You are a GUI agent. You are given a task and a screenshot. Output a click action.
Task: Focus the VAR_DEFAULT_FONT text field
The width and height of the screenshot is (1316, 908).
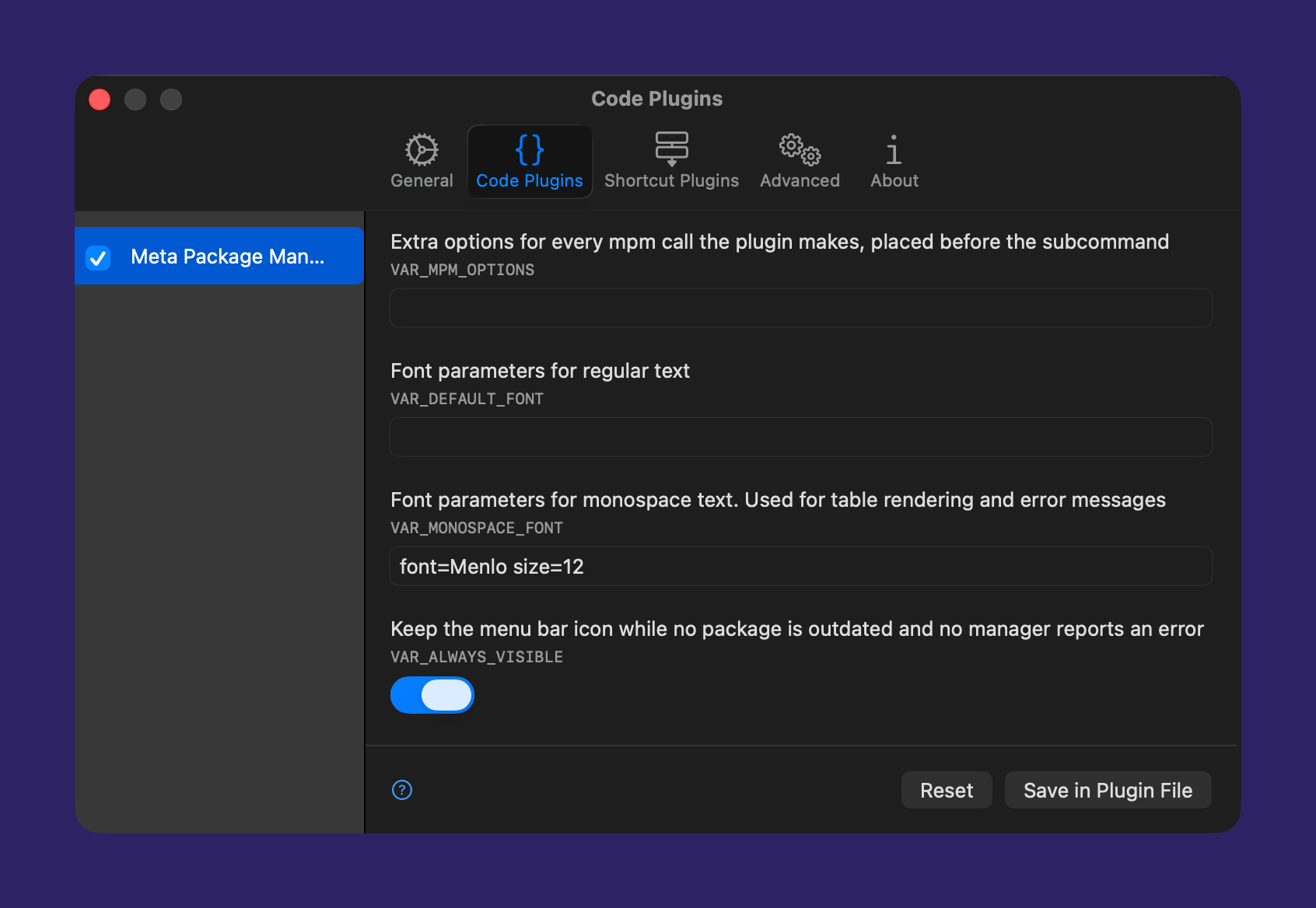[800, 437]
